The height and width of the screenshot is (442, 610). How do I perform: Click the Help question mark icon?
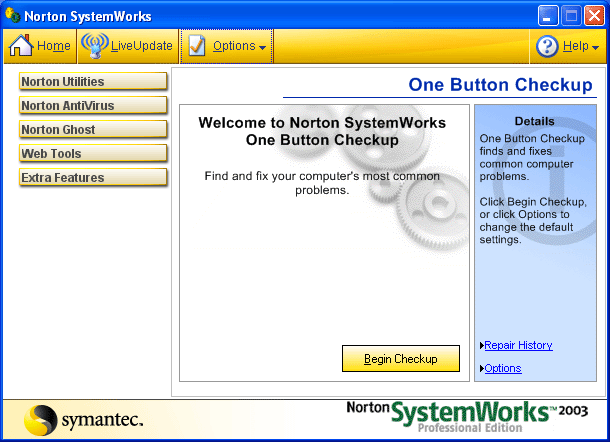coord(547,46)
